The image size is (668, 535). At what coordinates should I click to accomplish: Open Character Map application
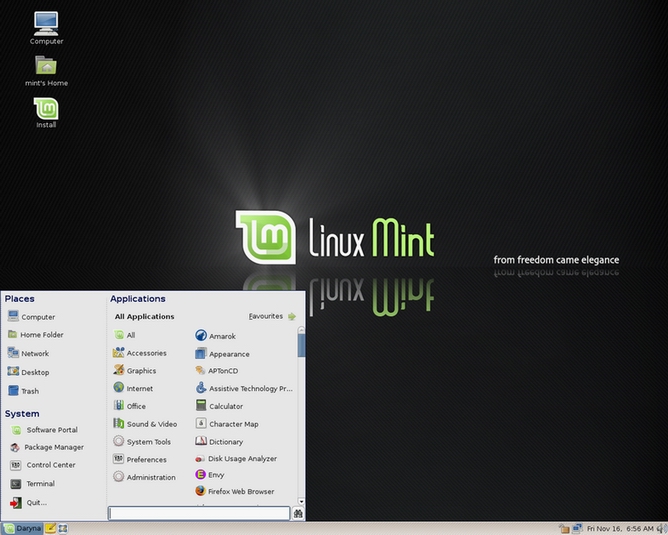pyautogui.click(x=227, y=424)
